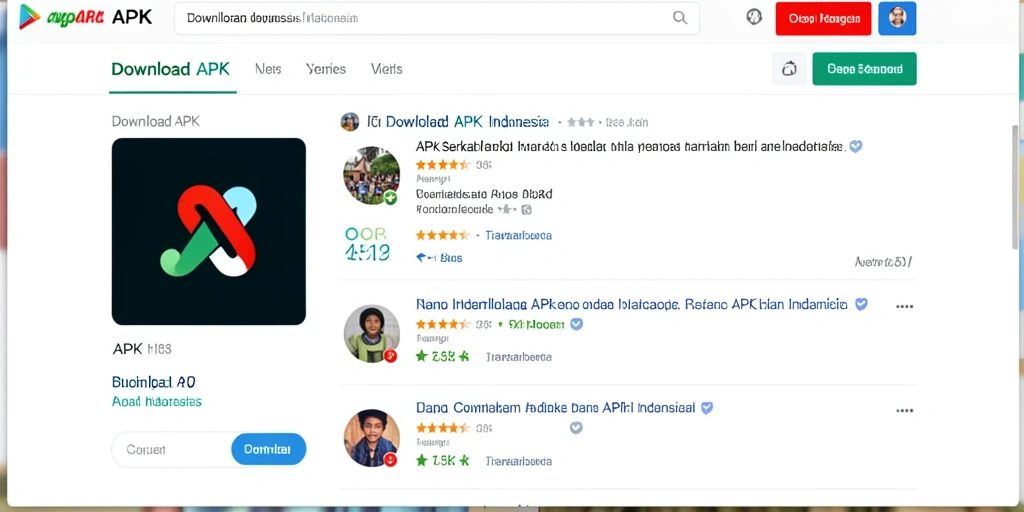Click green star 2.5K rating on Nano result
The image size is (1024, 512).
(x=443, y=357)
